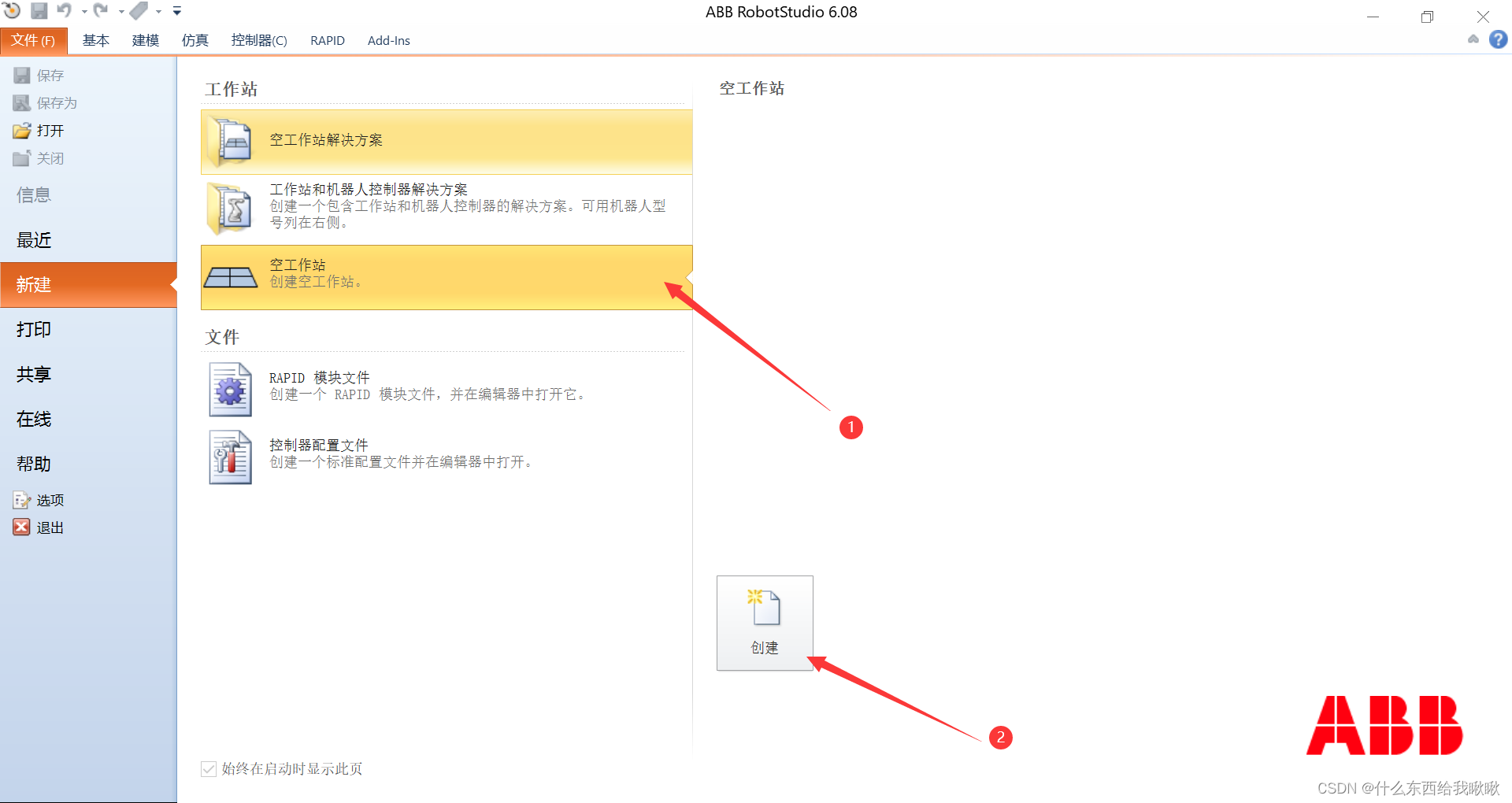Collapse the ribbon with the small arrow icon
1512x803 pixels.
[1473, 39]
